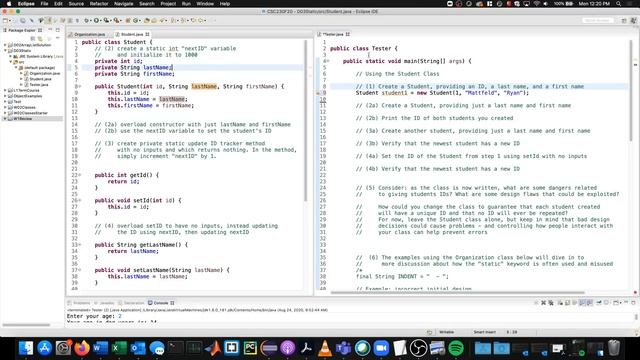Select W02ClassesStarter project
Viewport: 640px width, 360px height.
(30, 113)
